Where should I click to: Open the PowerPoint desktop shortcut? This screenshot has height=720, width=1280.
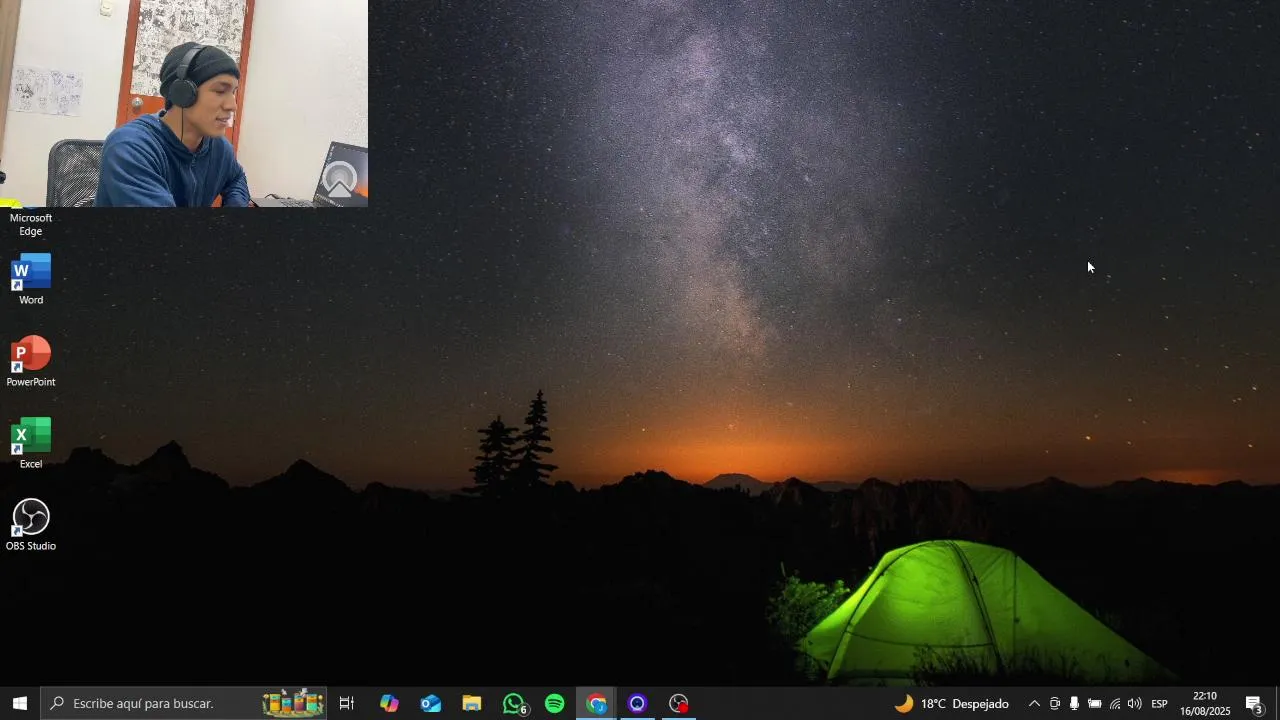tap(31, 361)
